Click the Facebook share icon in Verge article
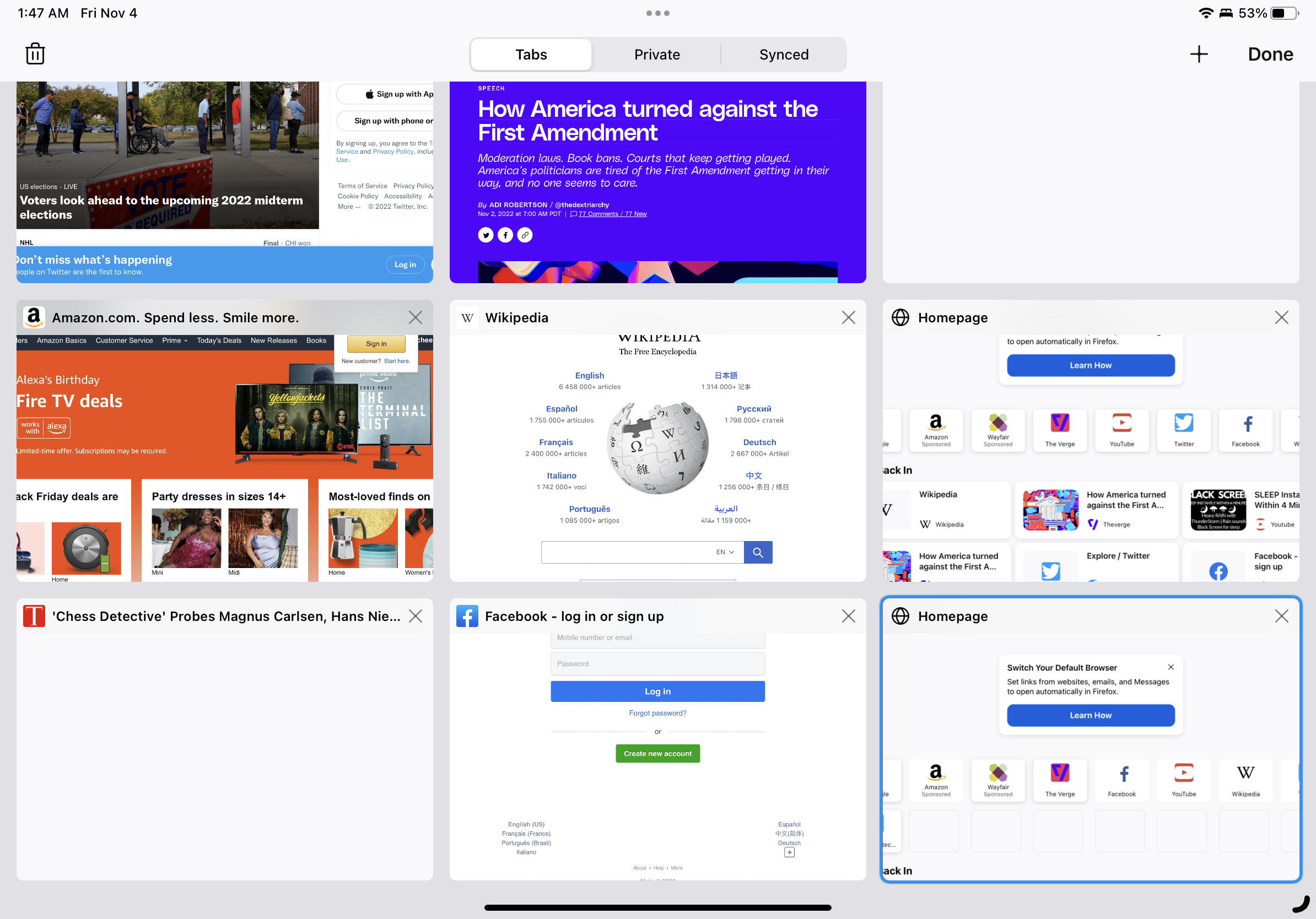The width and height of the screenshot is (1316, 919). point(505,235)
